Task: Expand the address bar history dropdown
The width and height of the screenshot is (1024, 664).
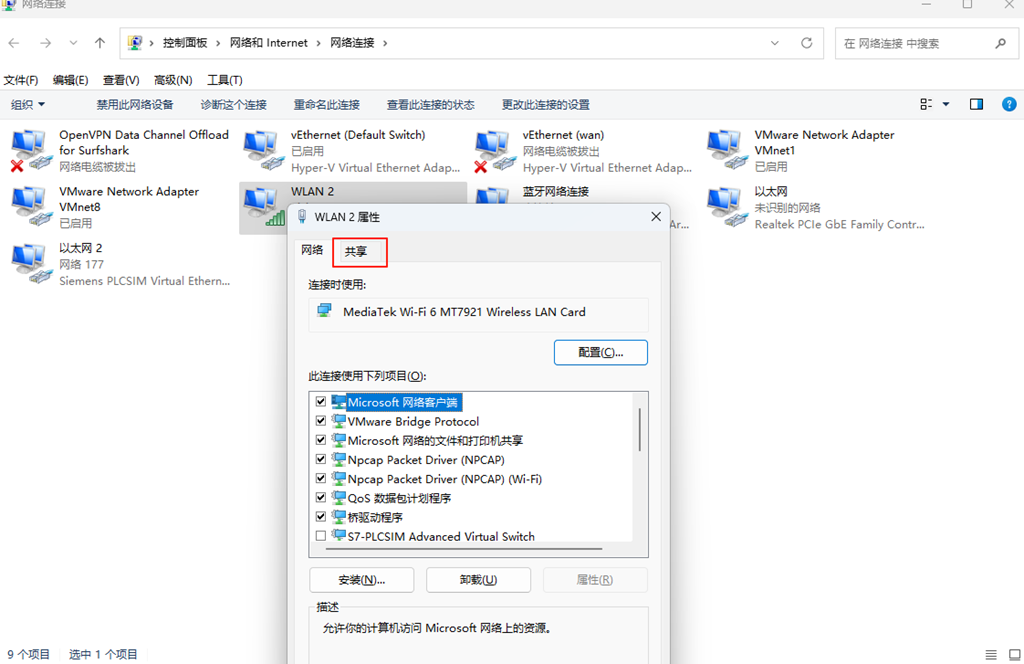Action: (x=775, y=43)
